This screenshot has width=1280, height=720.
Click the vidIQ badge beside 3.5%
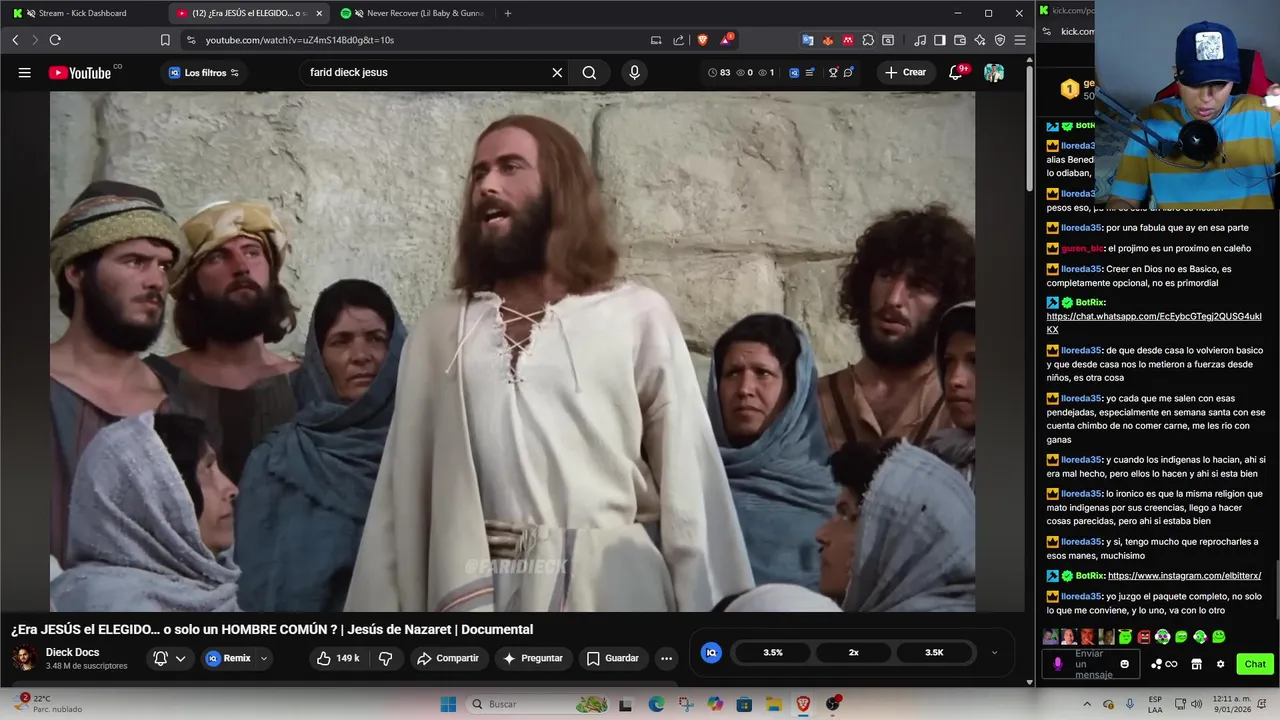(711, 652)
